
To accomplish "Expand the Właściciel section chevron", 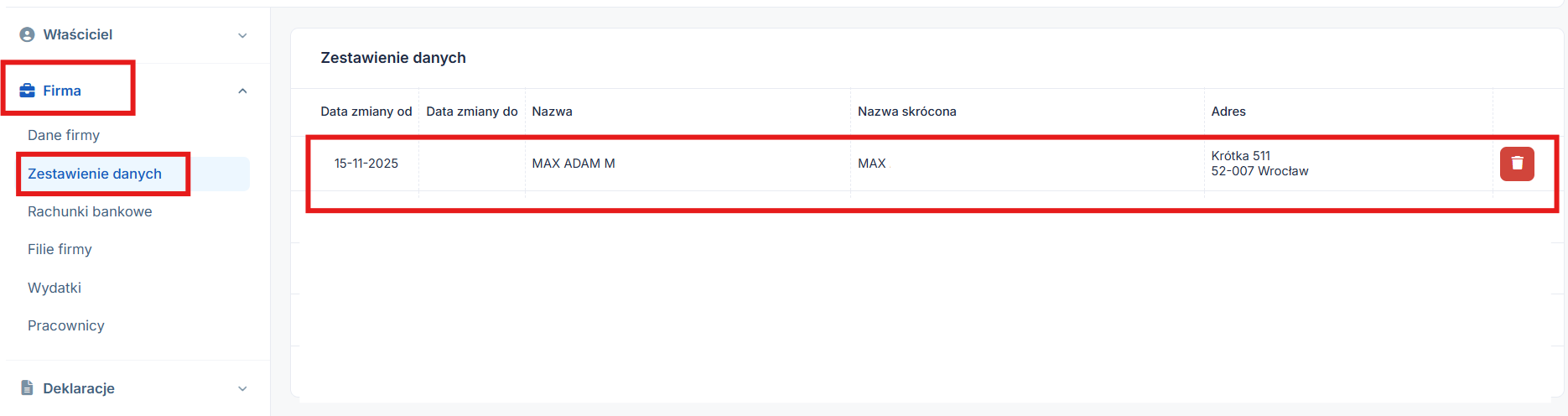I will 242,35.
